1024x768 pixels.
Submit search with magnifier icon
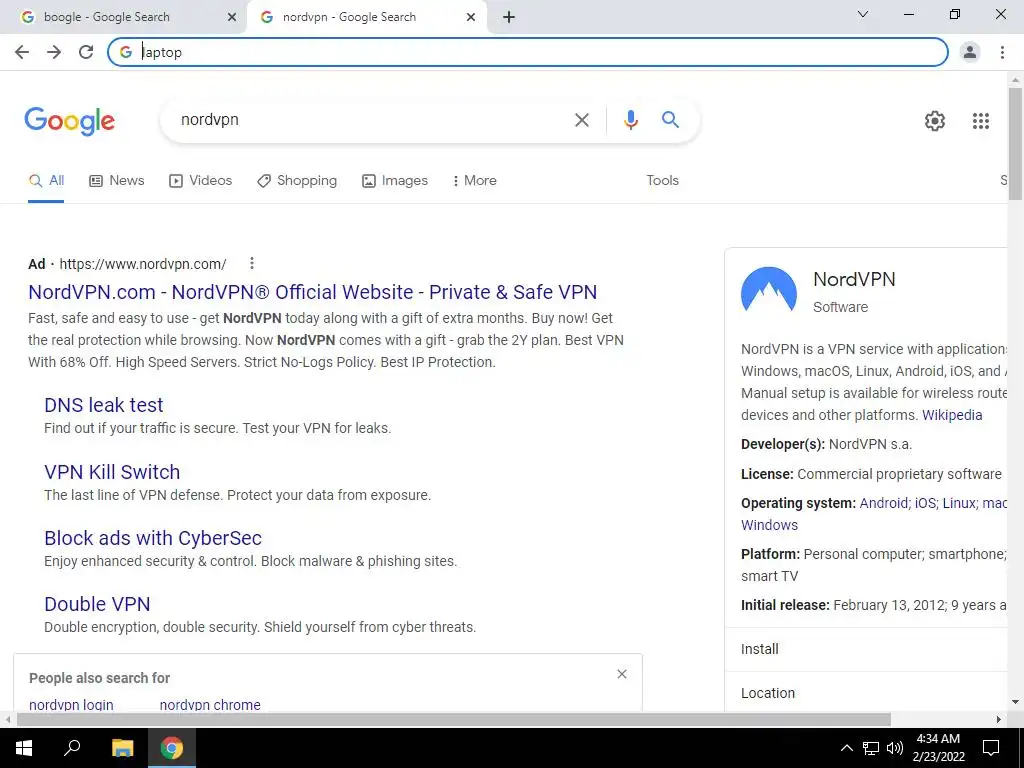670,120
